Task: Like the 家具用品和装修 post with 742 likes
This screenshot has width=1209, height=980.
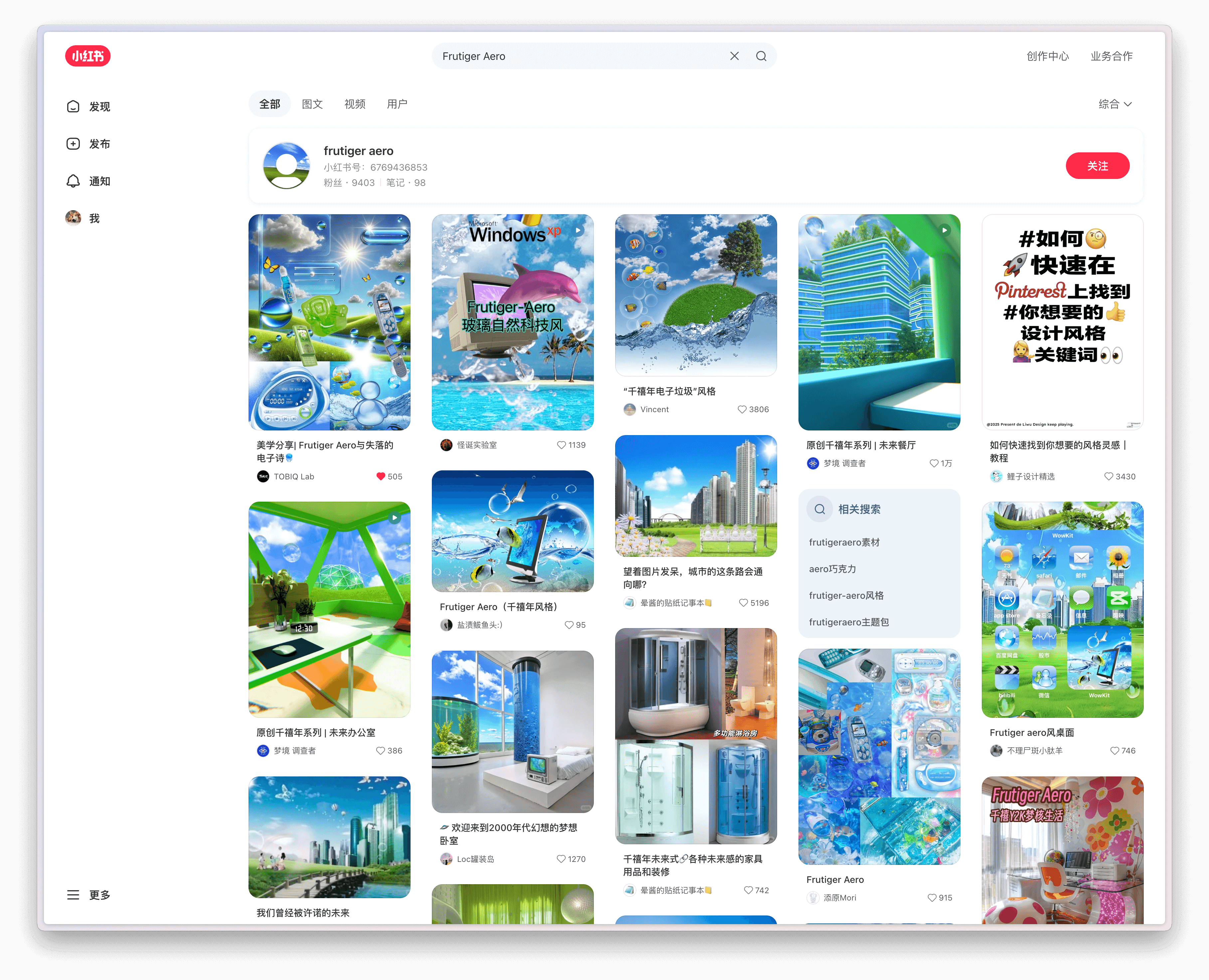Action: pos(749,890)
